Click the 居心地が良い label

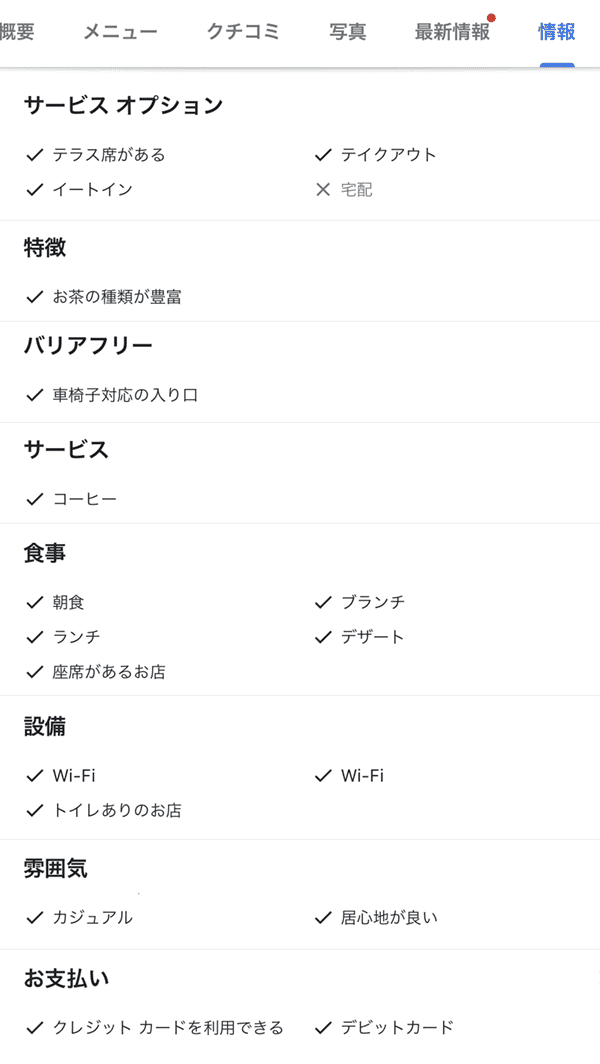pos(389,917)
